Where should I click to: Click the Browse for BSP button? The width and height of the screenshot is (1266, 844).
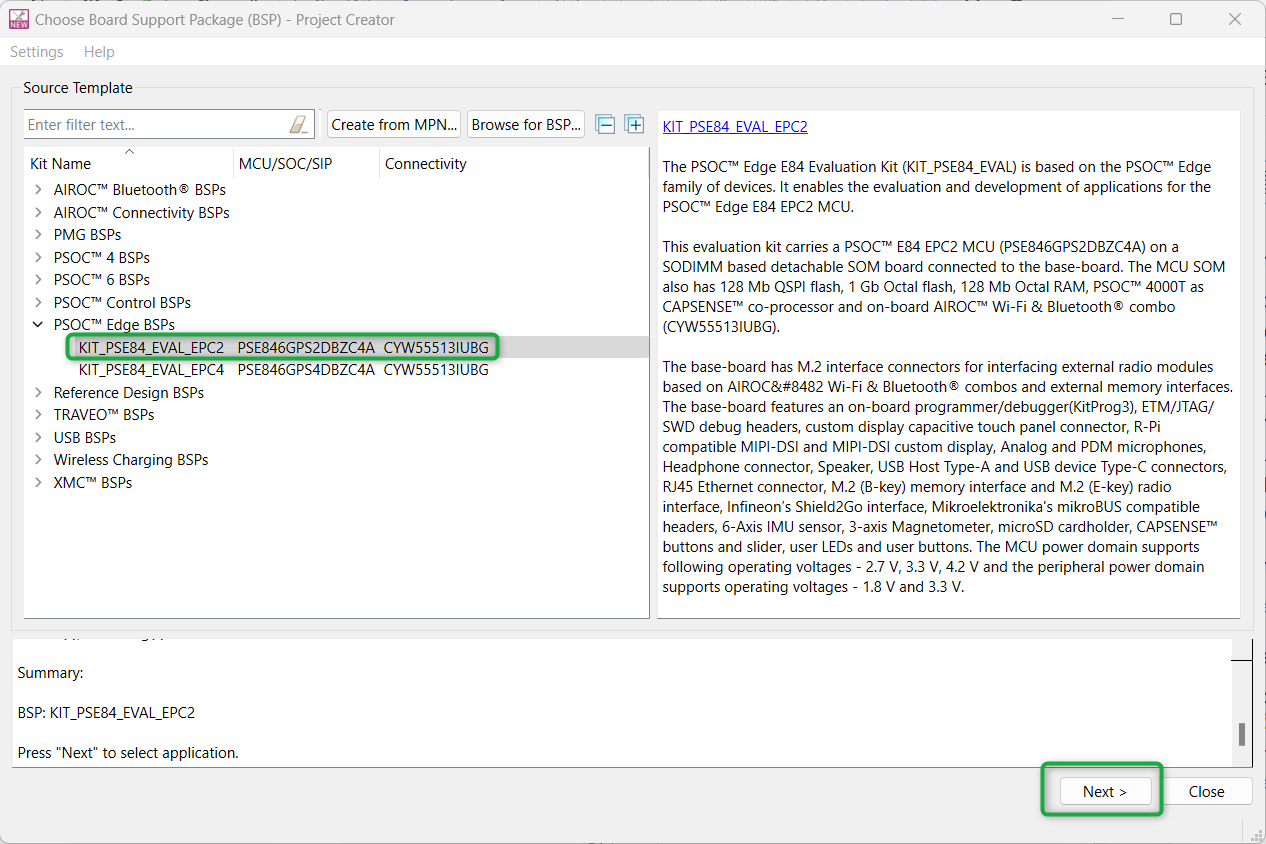point(526,125)
